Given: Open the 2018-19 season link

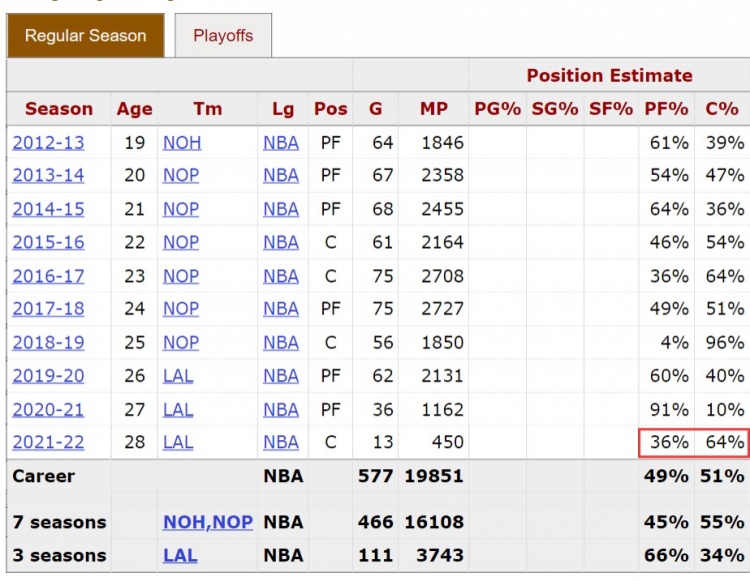Looking at the screenshot, I should pos(48,342).
